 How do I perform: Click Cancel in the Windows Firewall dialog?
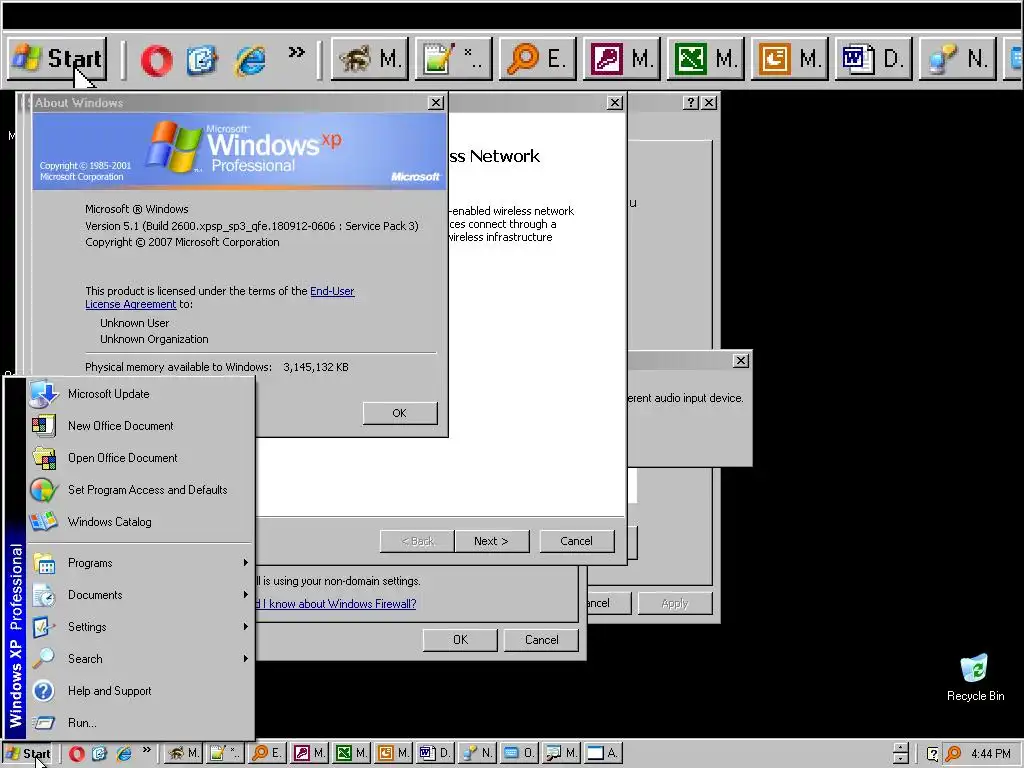541,640
